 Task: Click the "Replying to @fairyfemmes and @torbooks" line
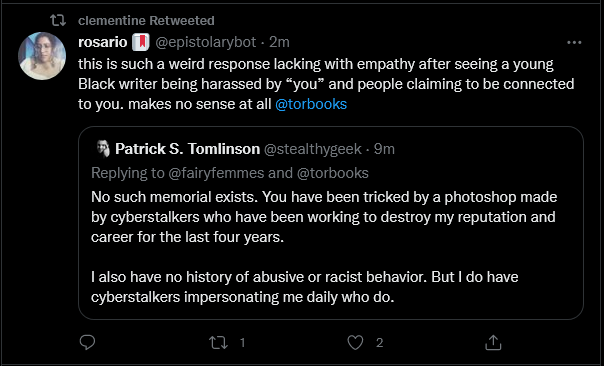click(x=230, y=173)
